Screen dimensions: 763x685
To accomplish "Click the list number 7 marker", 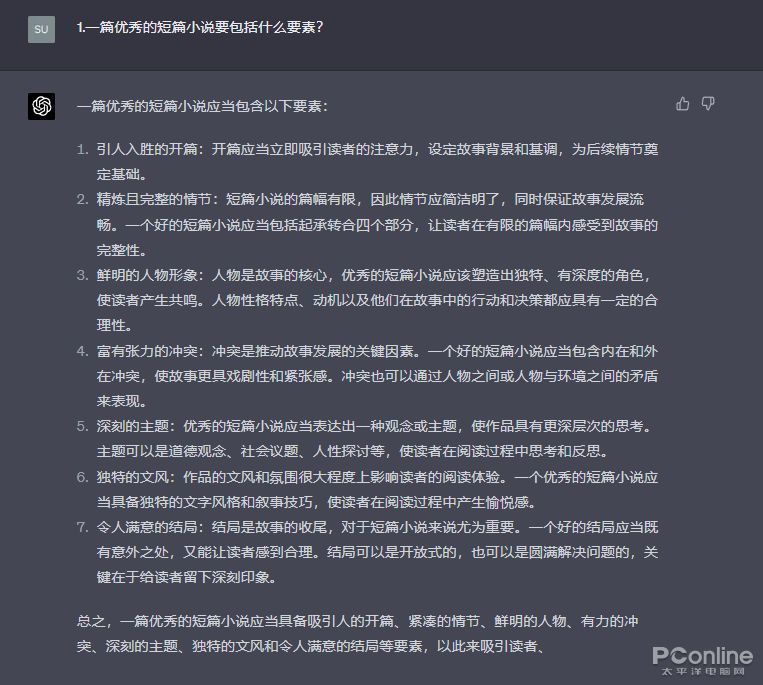I will pyautogui.click(x=82, y=527).
